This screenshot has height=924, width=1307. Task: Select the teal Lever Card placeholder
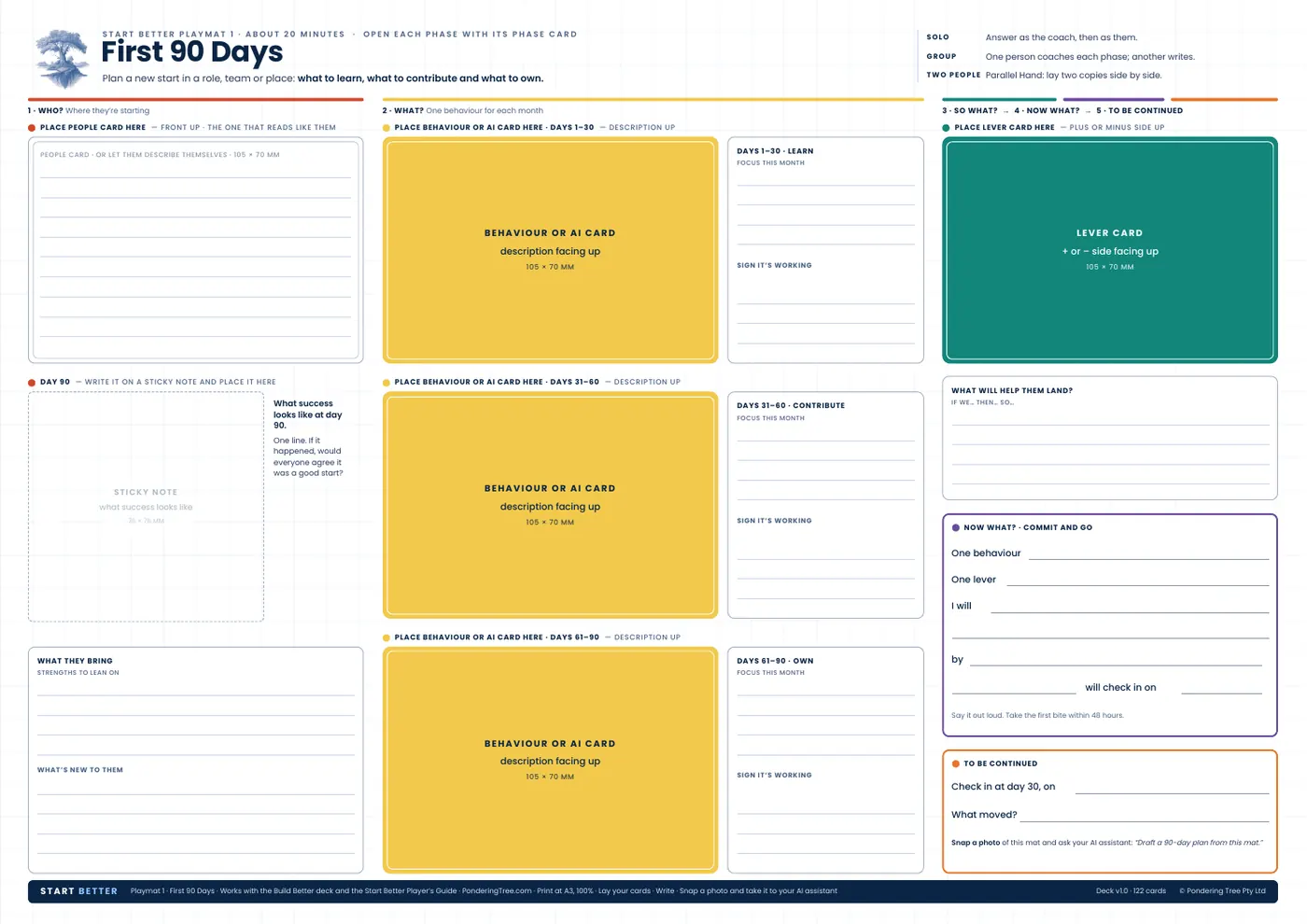(x=1110, y=250)
